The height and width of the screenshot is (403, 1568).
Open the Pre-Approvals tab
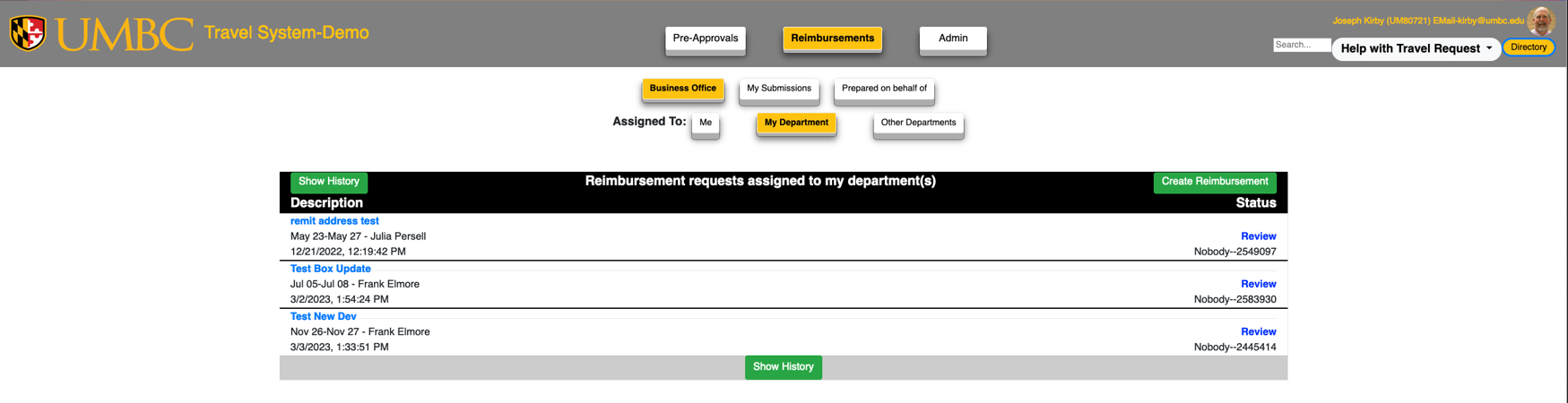[x=706, y=39]
